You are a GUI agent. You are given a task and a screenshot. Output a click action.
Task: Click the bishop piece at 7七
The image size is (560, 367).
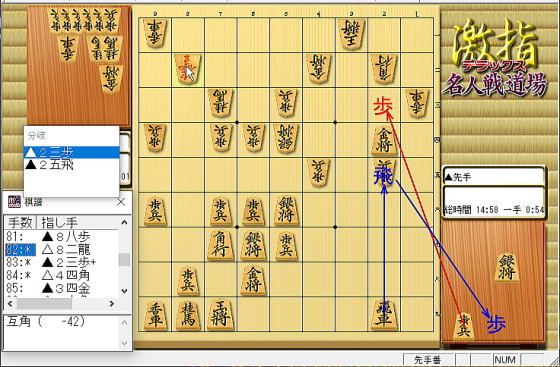click(x=220, y=244)
